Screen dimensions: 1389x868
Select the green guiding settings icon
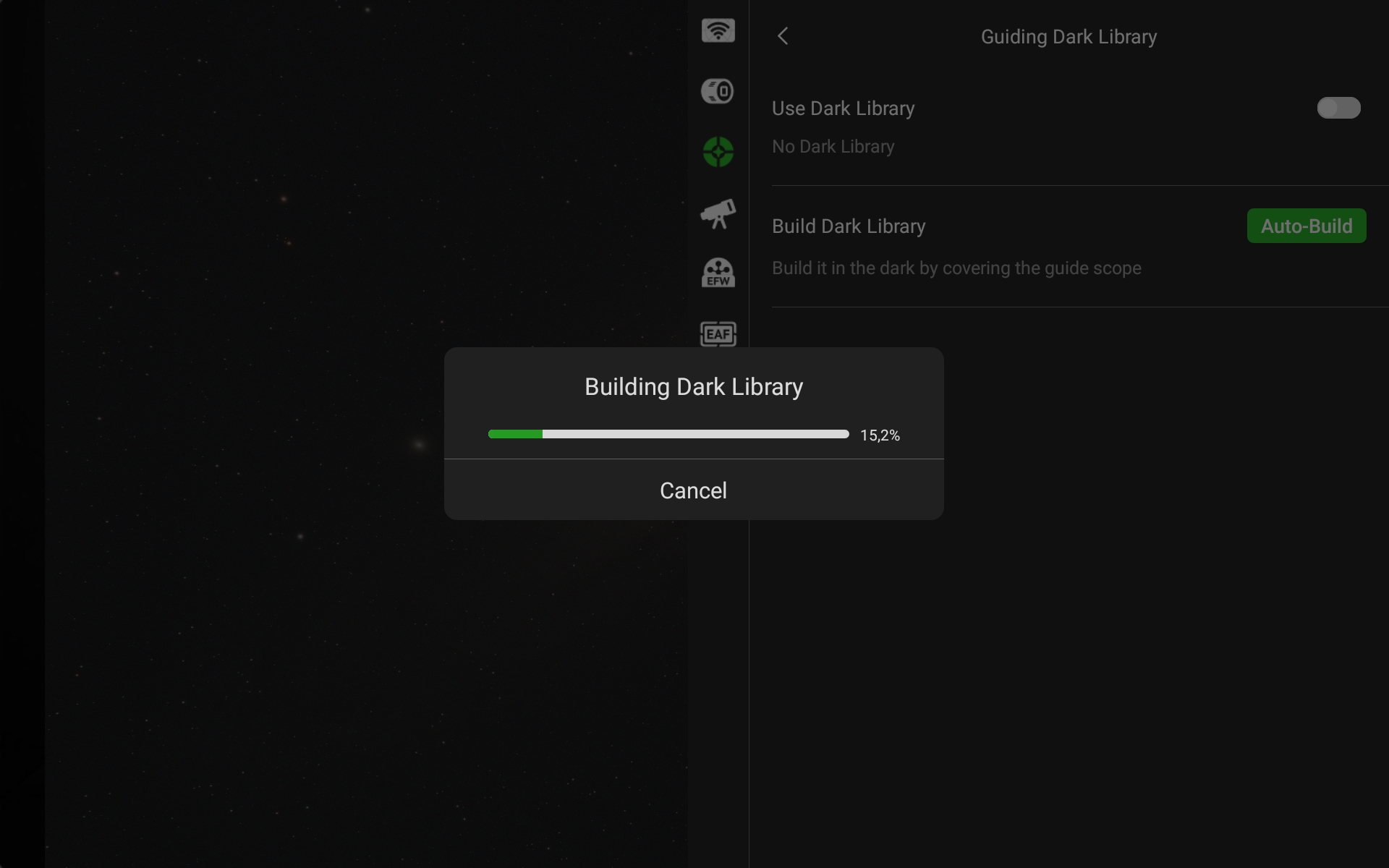pos(718,152)
